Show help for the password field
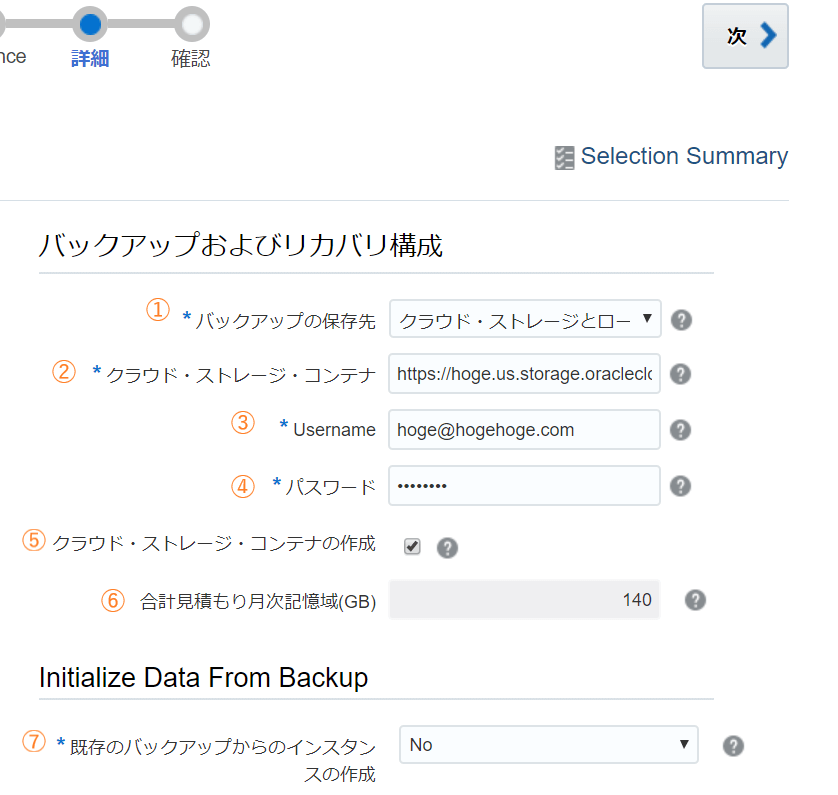 [x=680, y=486]
